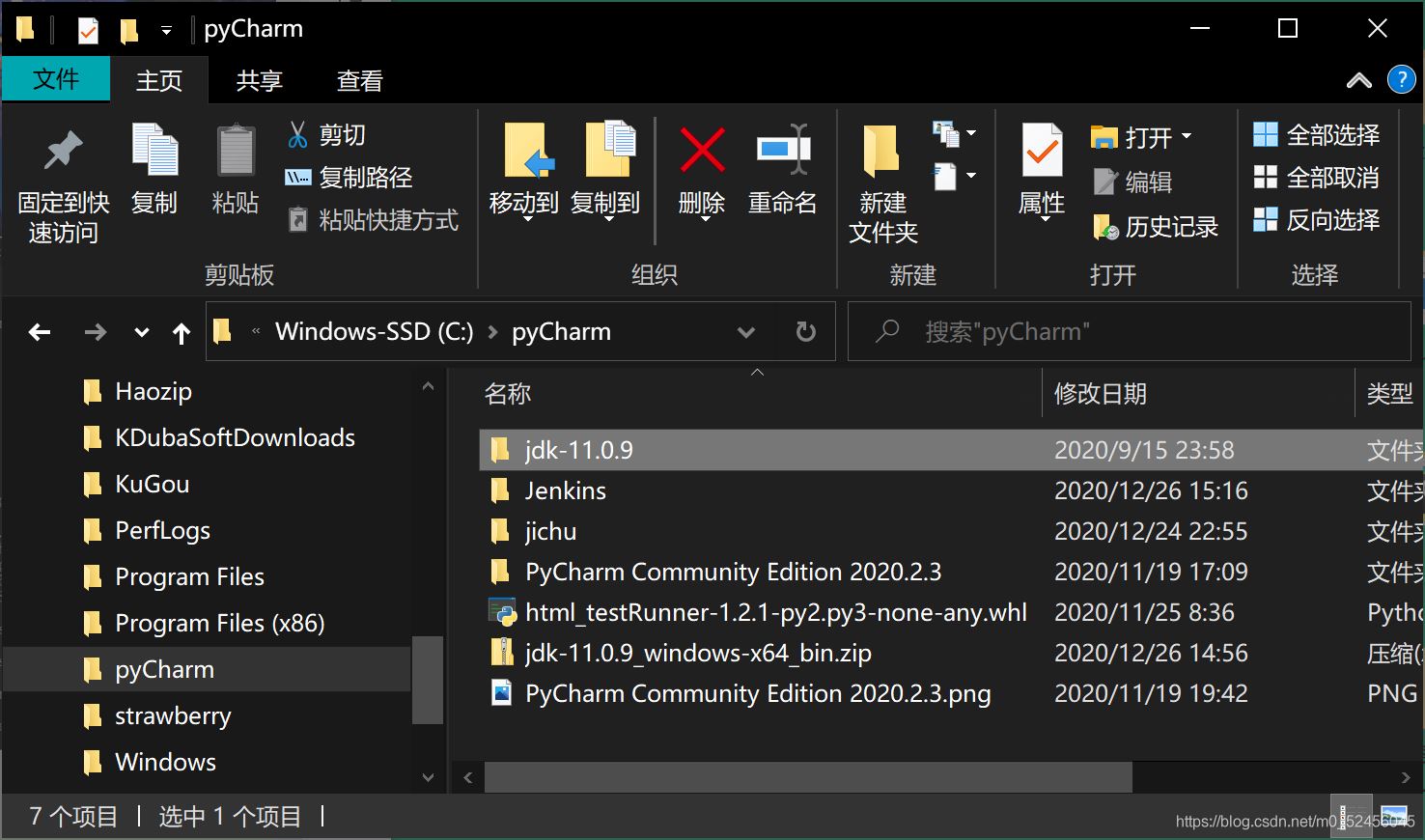Click Invert Selection option
Screen dimensions: 1425x840
coord(1316,220)
